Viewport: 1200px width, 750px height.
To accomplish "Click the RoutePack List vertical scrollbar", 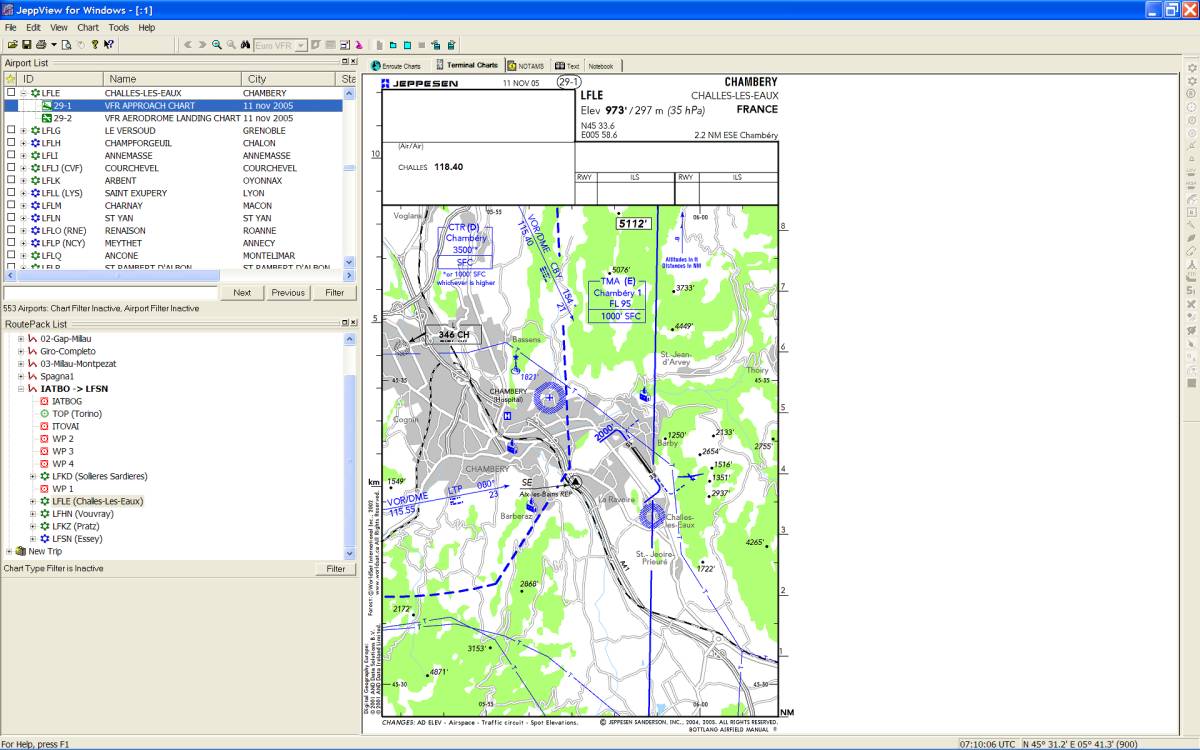I will click(x=350, y=447).
